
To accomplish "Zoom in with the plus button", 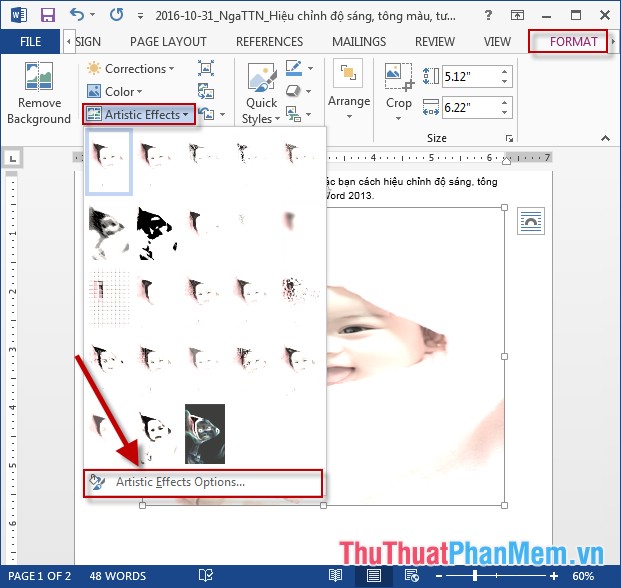I will pyautogui.click(x=554, y=576).
